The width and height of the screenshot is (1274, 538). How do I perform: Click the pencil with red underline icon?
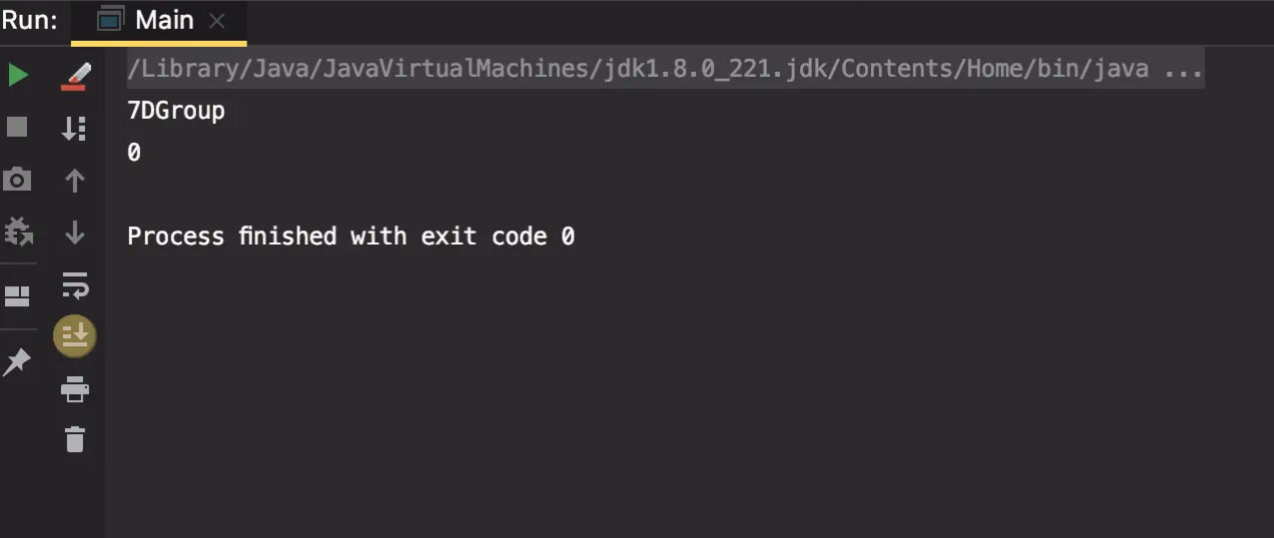[x=75, y=76]
